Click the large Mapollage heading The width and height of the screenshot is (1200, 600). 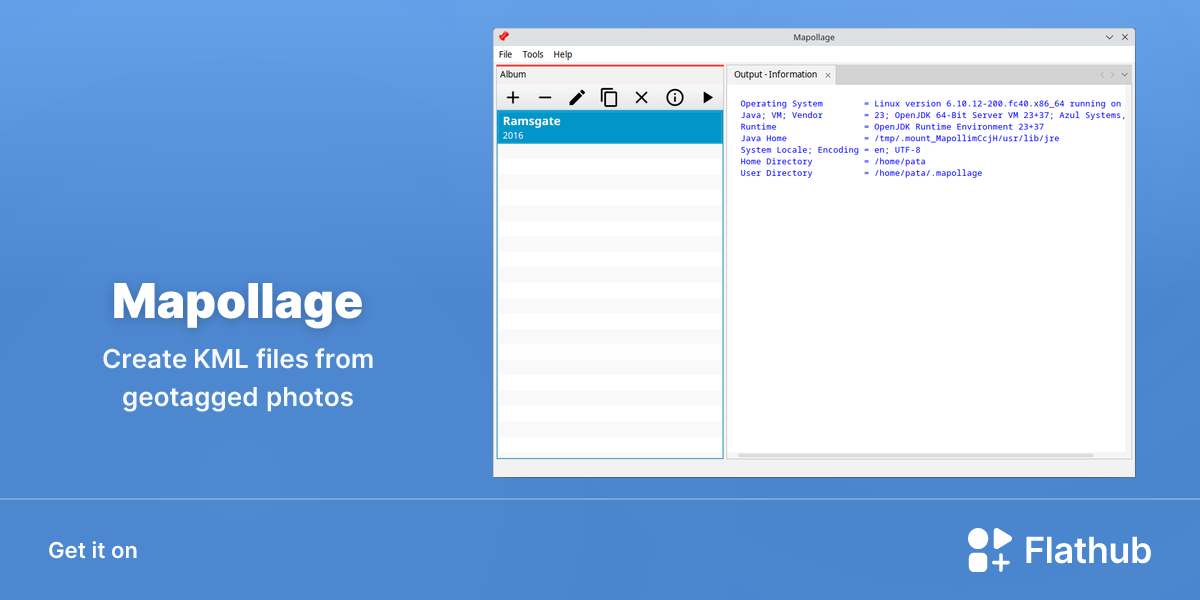[x=237, y=301]
